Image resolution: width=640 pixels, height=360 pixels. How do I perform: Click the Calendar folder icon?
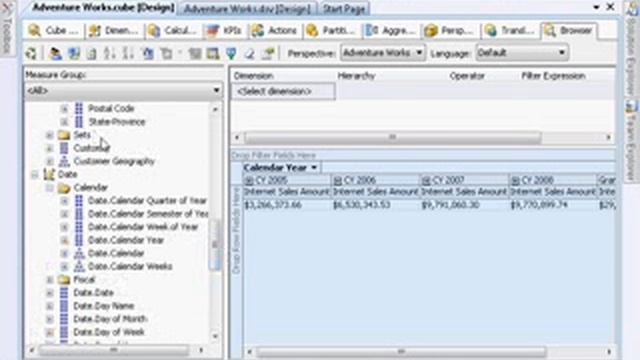[64, 188]
